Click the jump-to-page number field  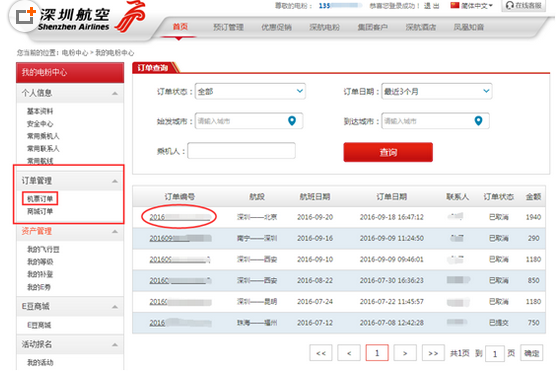[495, 354]
